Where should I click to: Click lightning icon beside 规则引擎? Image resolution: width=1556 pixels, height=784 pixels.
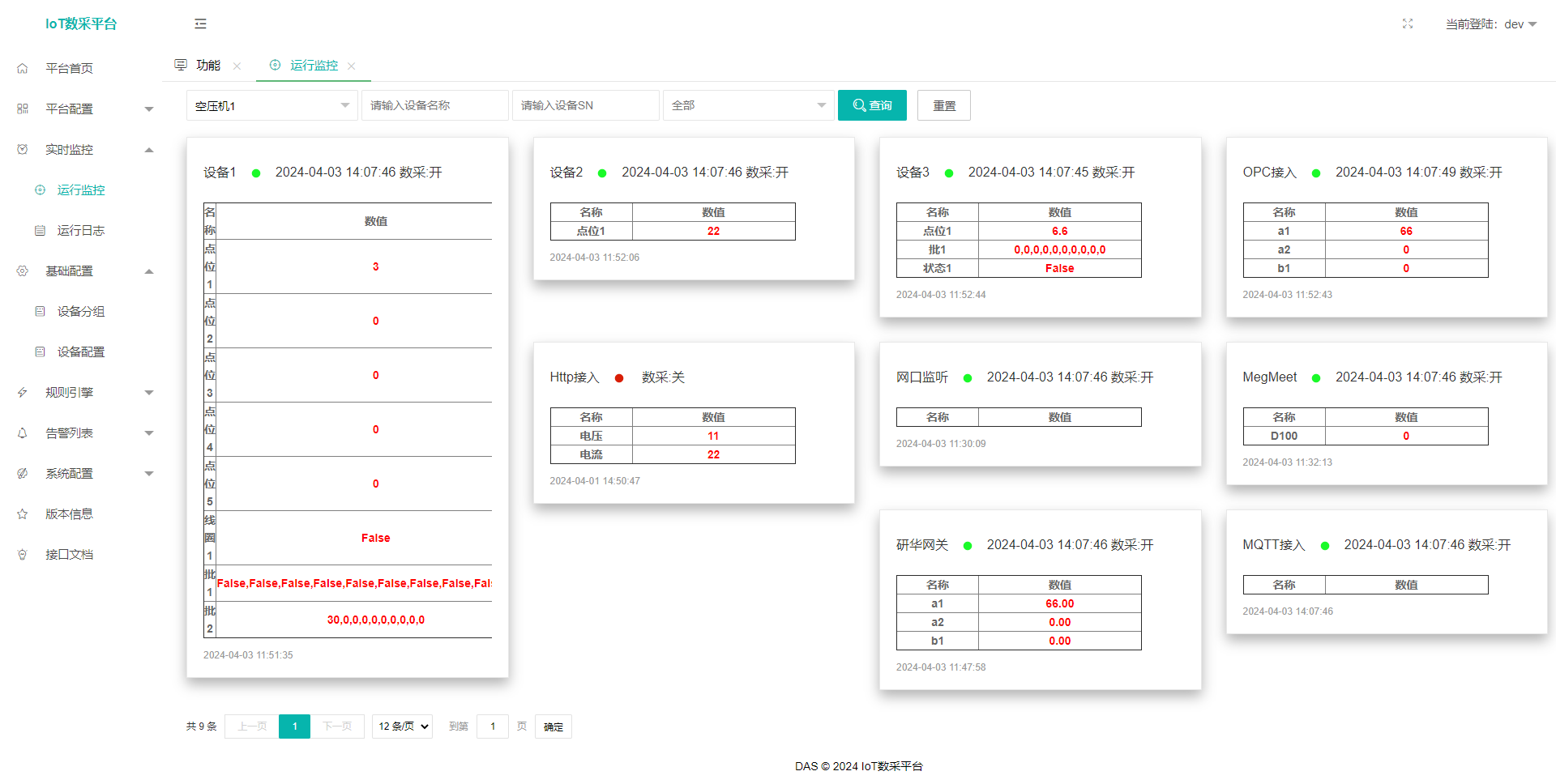[23, 393]
